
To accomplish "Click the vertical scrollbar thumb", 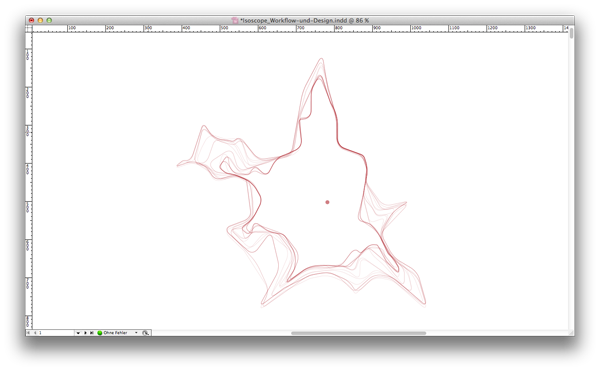I will 571,33.
